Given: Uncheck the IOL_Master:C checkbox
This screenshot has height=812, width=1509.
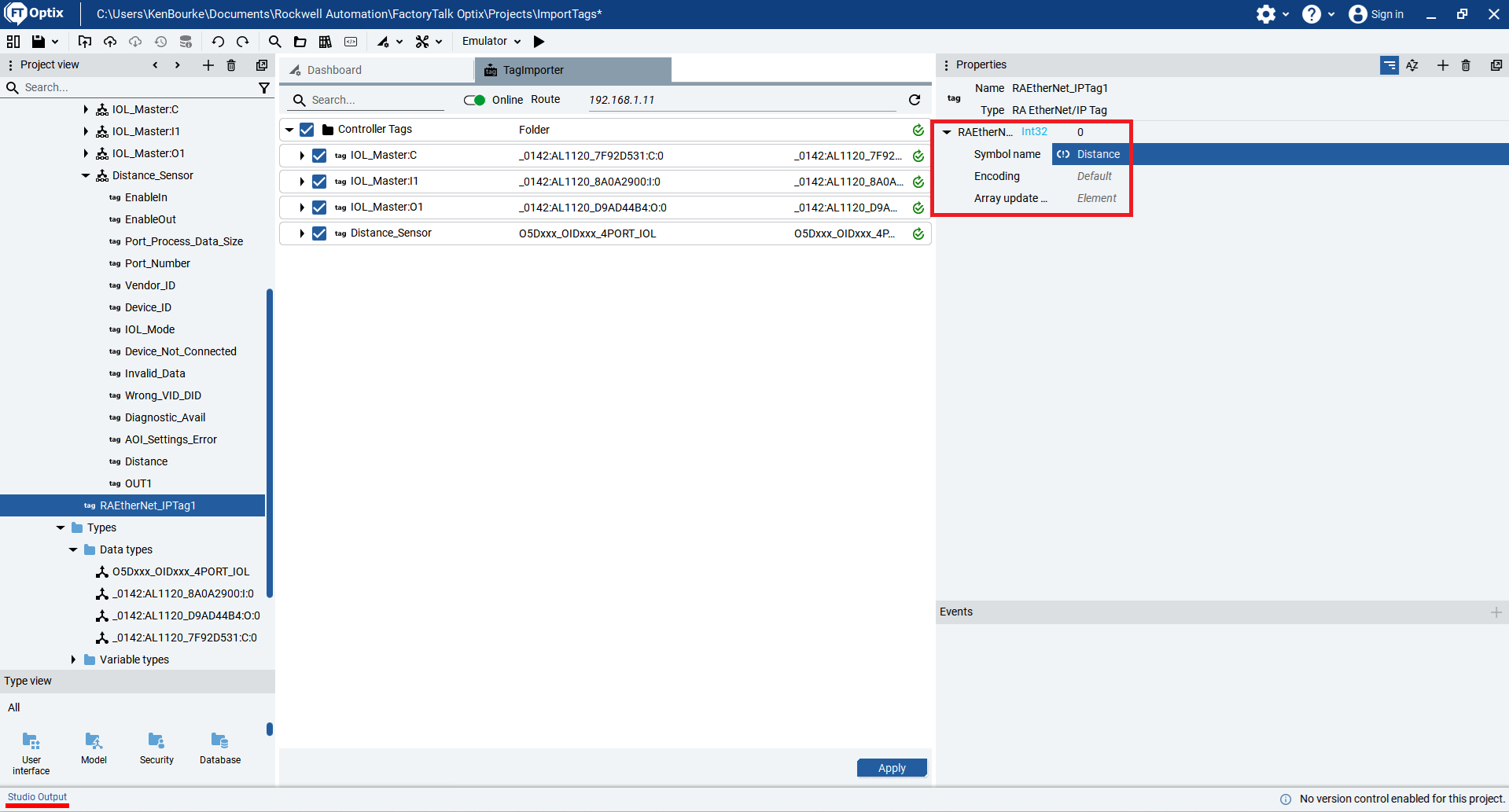Looking at the screenshot, I should point(319,156).
